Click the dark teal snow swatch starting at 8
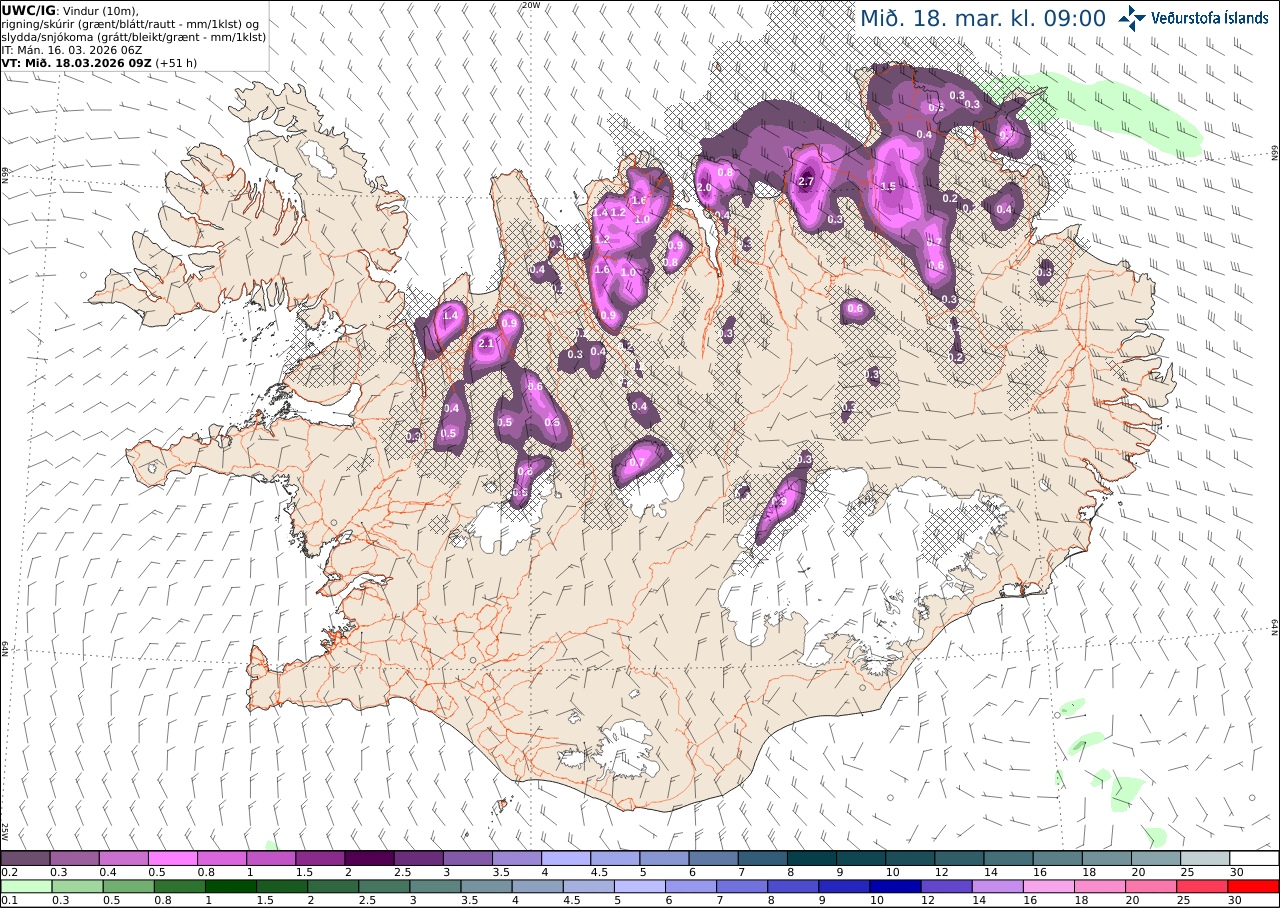This screenshot has width=1280, height=908. (x=812, y=858)
